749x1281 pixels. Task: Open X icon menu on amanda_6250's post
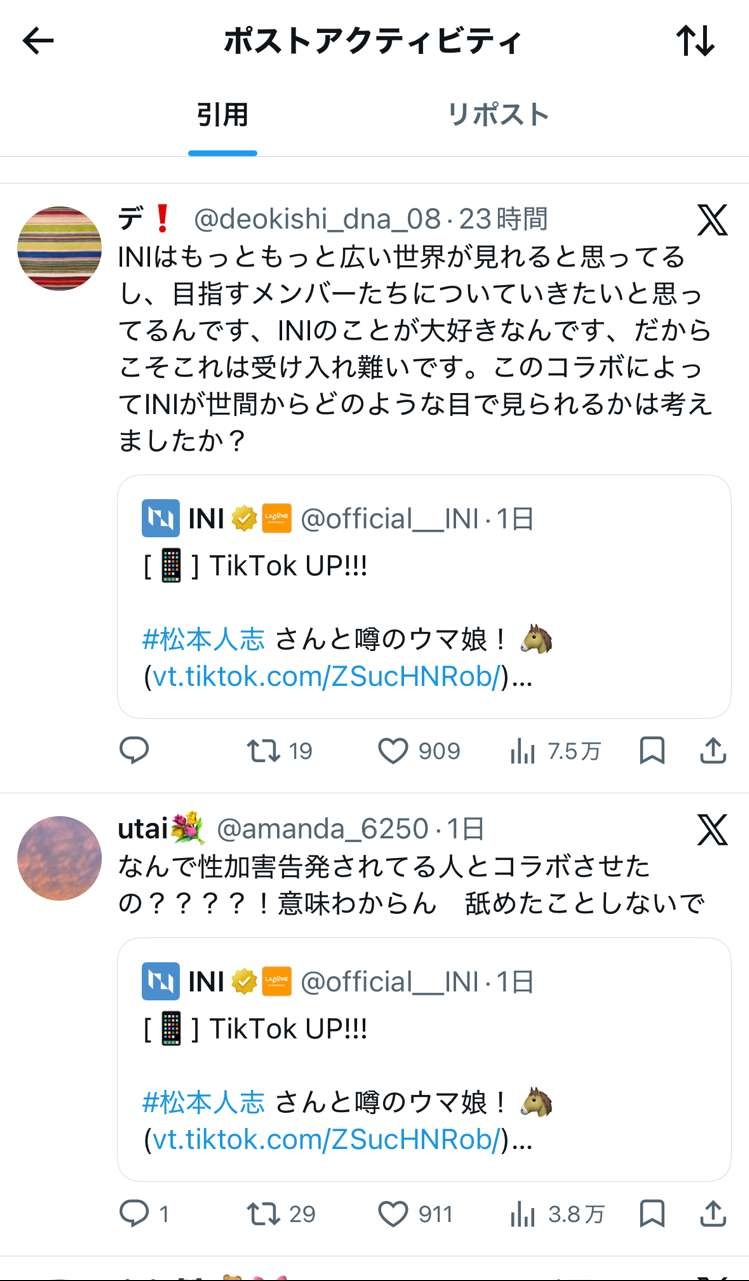[x=712, y=829]
